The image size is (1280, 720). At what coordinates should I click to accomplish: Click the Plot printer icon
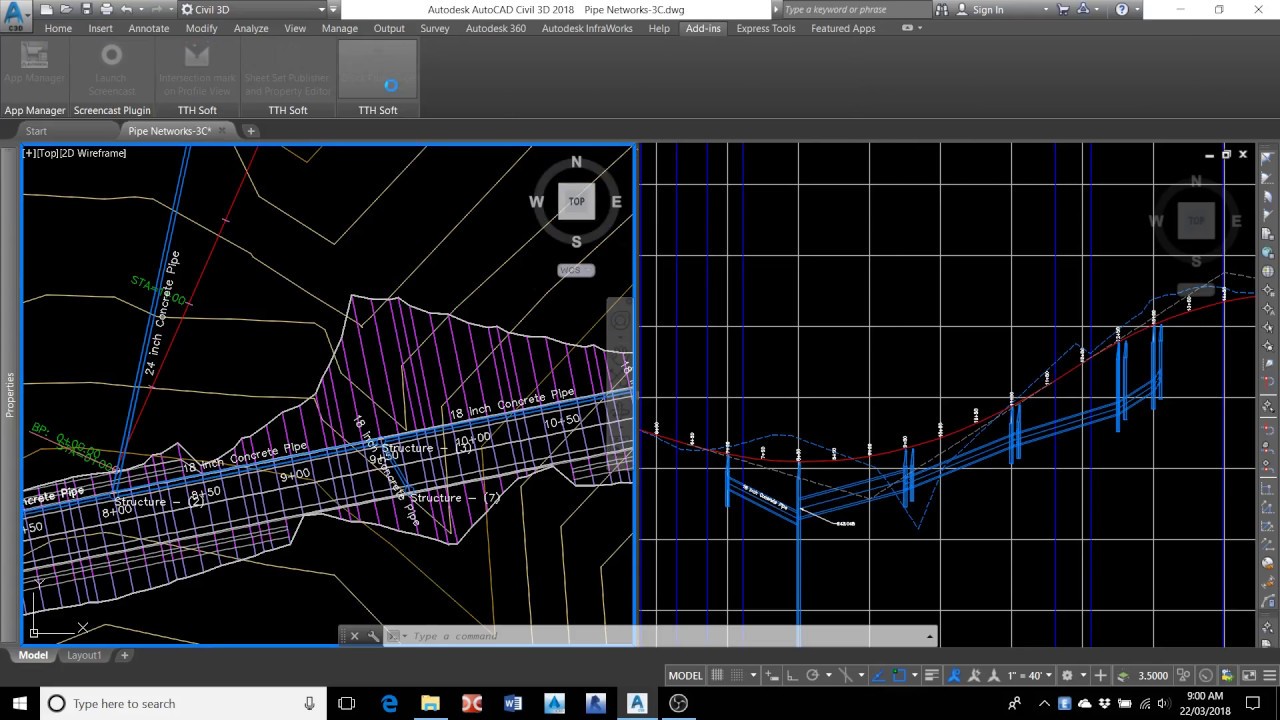(107, 9)
